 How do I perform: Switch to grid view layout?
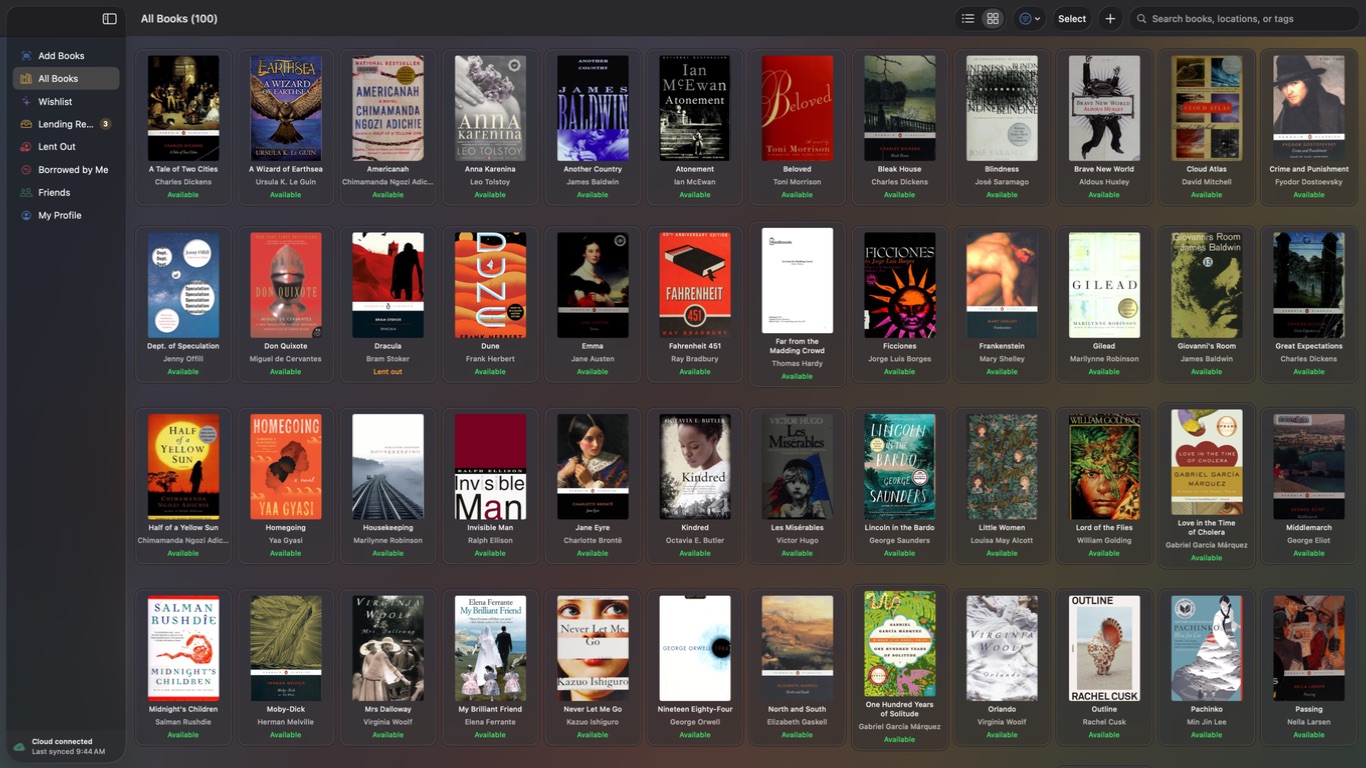993,19
